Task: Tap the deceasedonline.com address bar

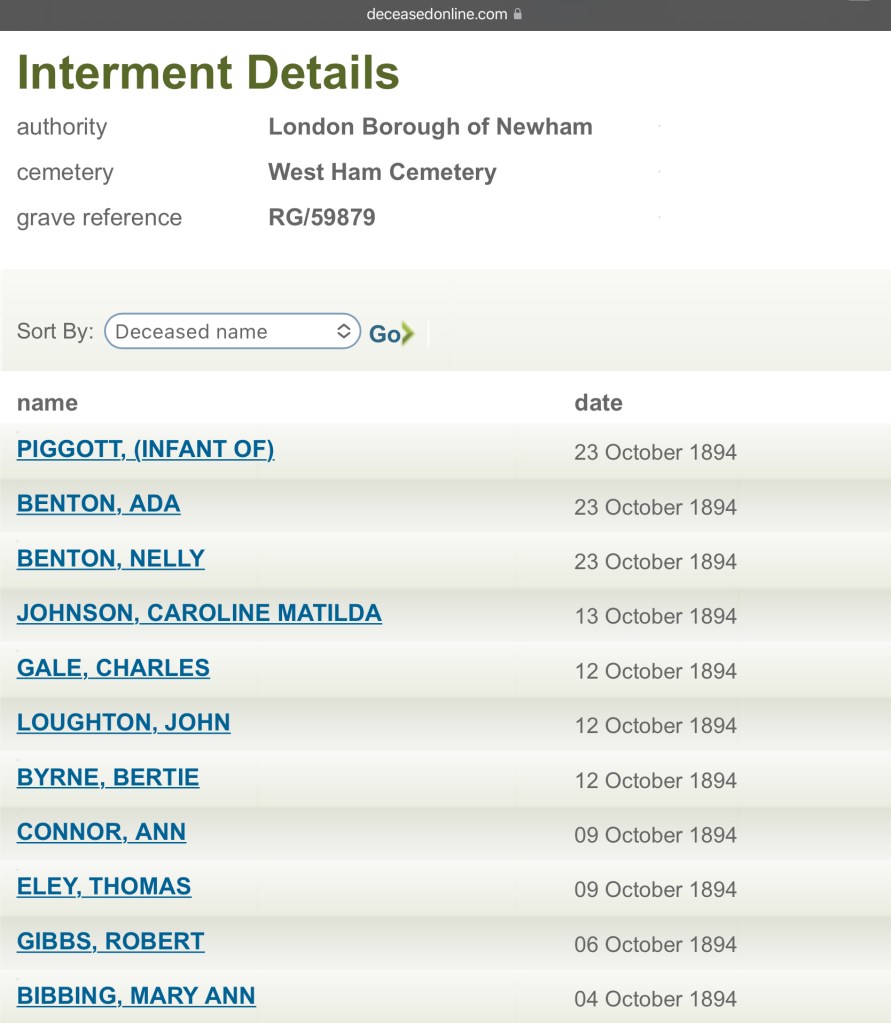Action: click(437, 14)
